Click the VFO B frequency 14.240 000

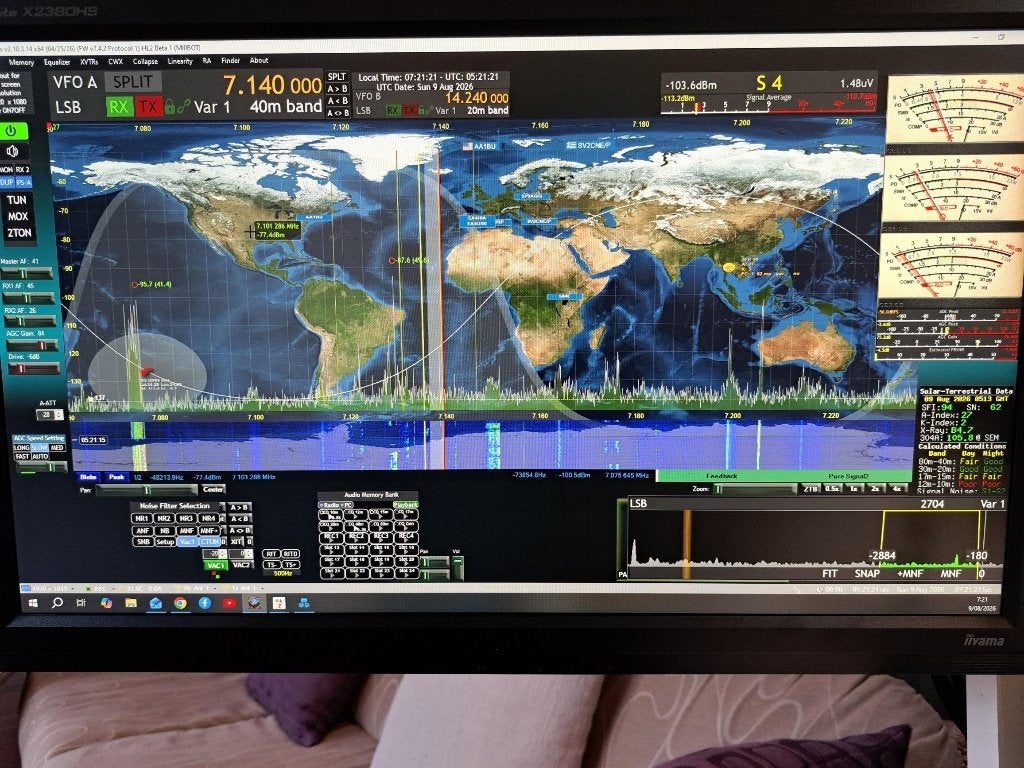(476, 98)
